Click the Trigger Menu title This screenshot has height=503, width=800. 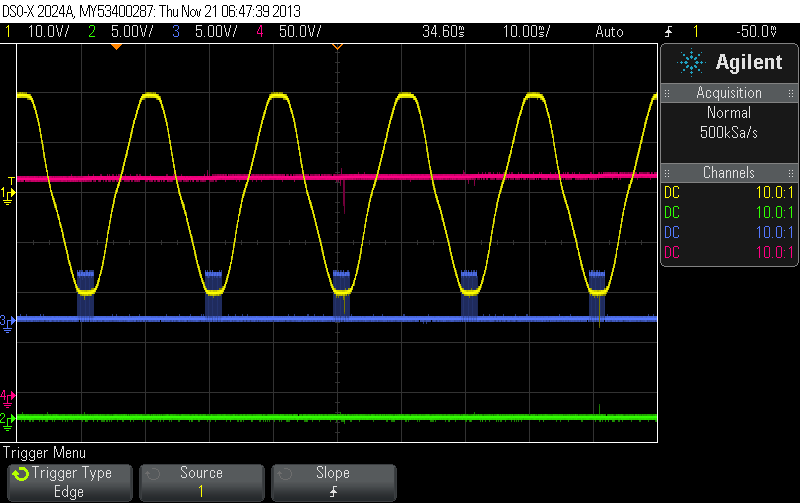point(44,453)
